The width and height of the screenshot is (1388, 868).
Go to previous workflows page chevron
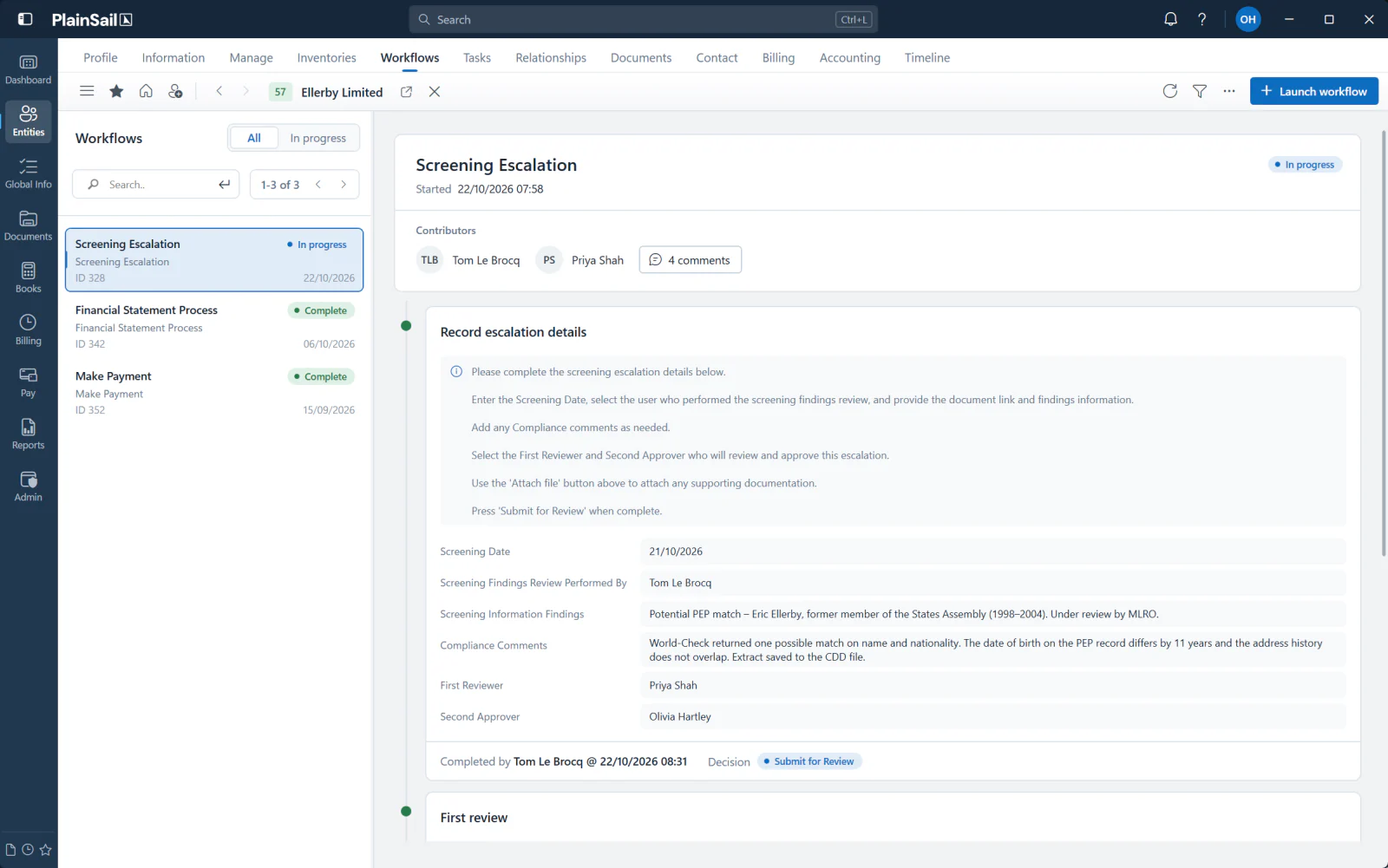pyautogui.click(x=318, y=185)
